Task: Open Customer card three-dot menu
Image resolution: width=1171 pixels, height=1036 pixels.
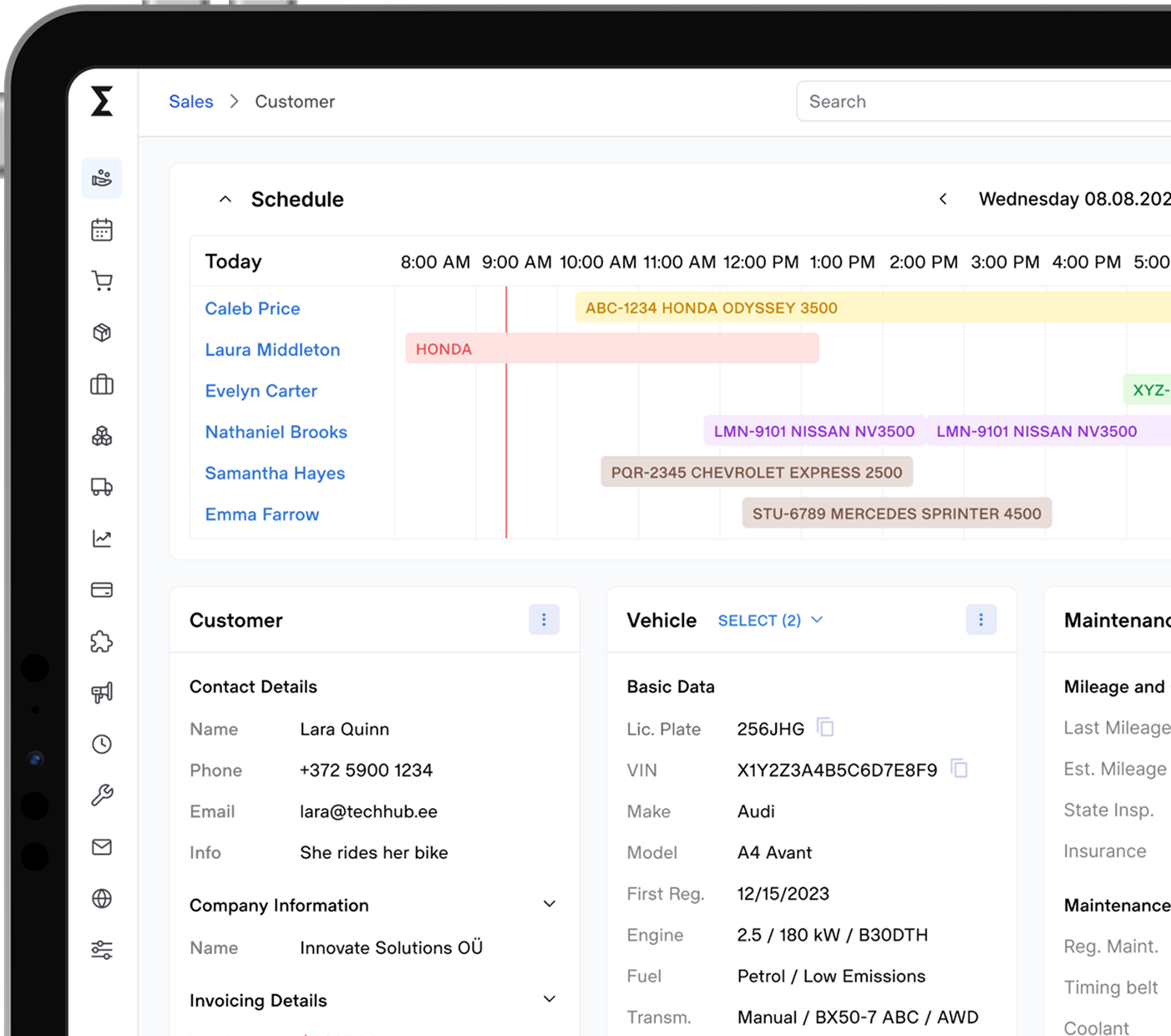Action: [x=544, y=619]
